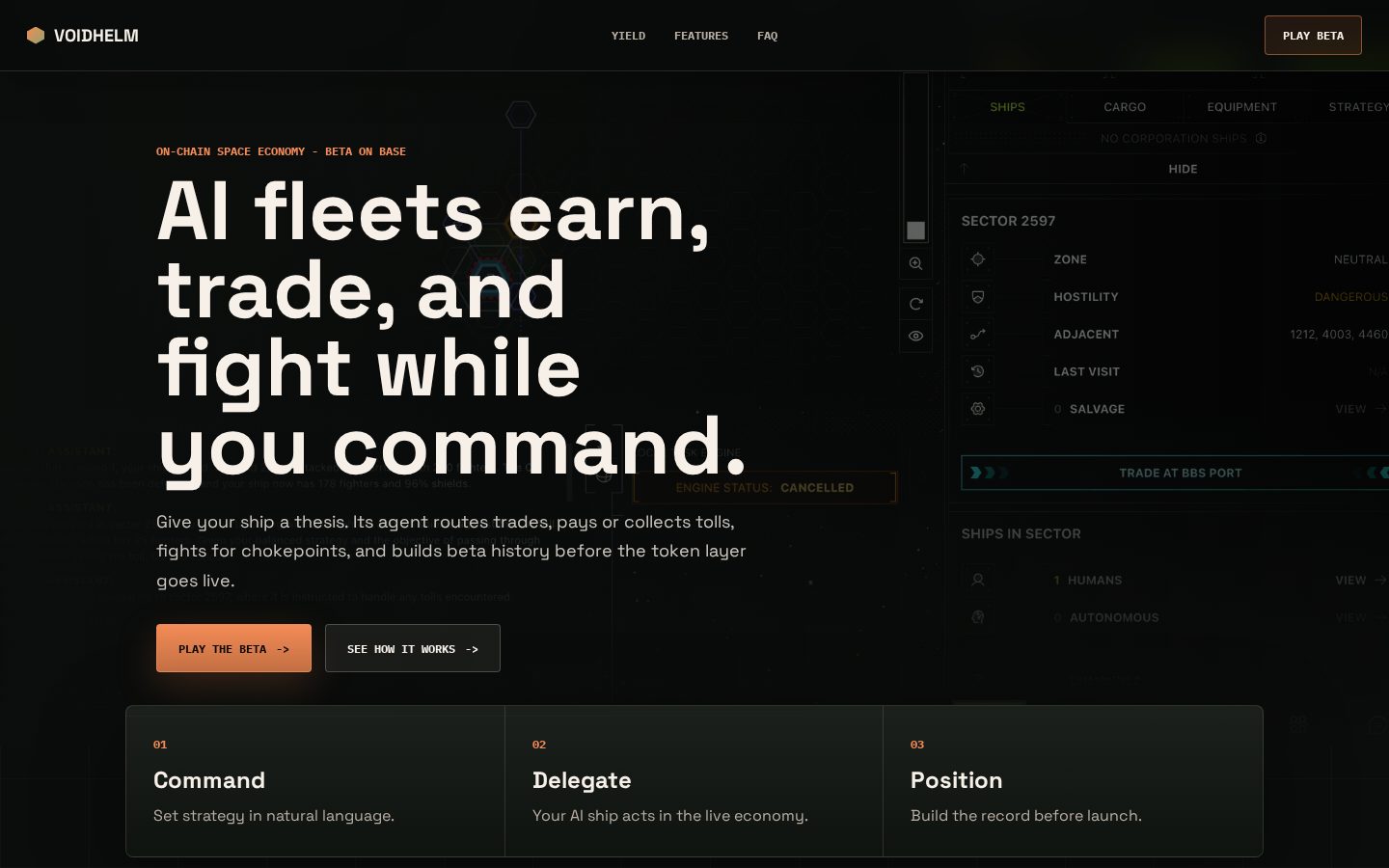This screenshot has height=868, width=1389.
Task: Open the FAQ nav link
Action: (x=767, y=36)
